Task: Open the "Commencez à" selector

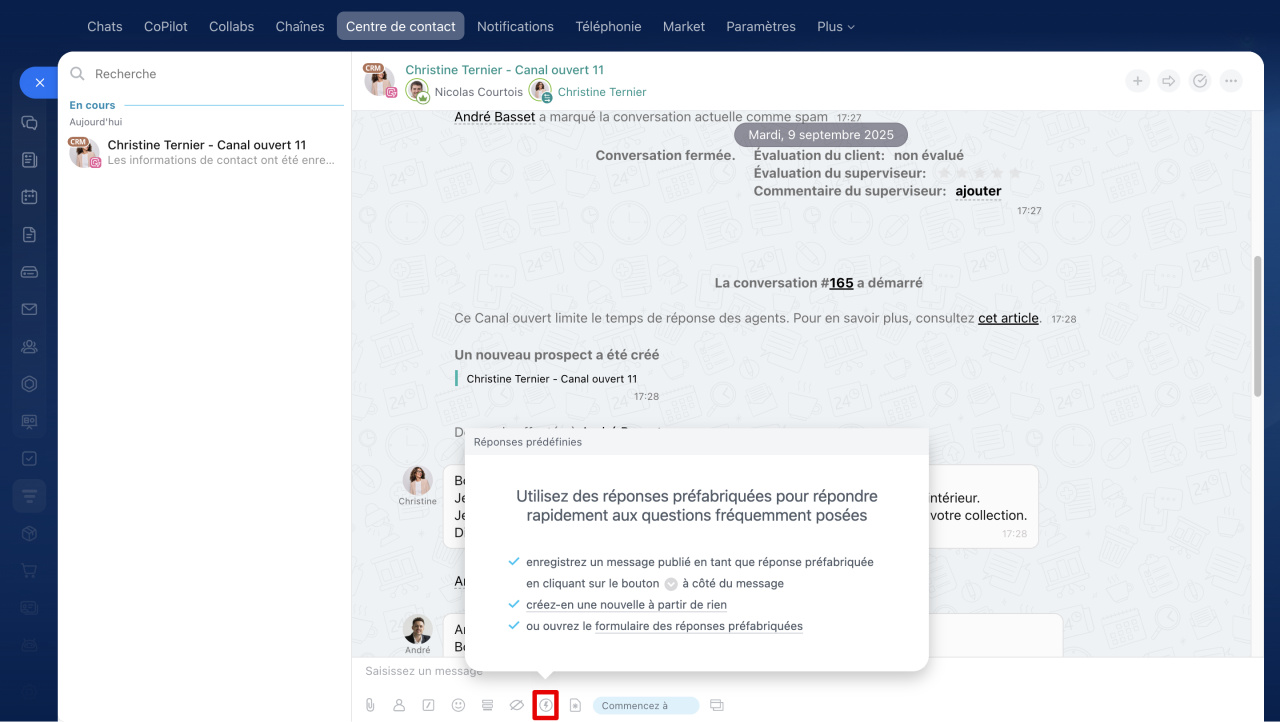Action: [x=645, y=706]
